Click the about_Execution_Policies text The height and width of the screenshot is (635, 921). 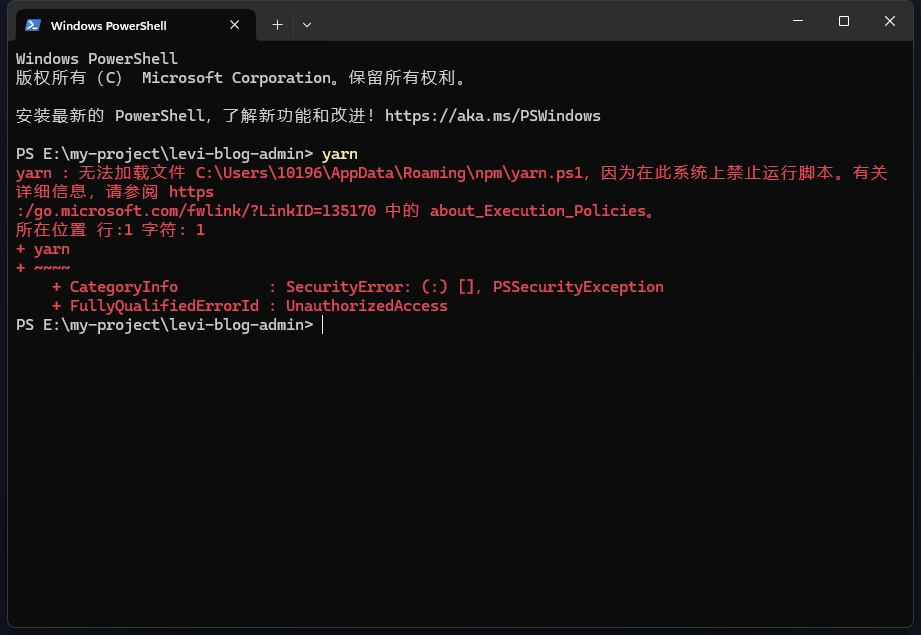pyautogui.click(x=538, y=211)
